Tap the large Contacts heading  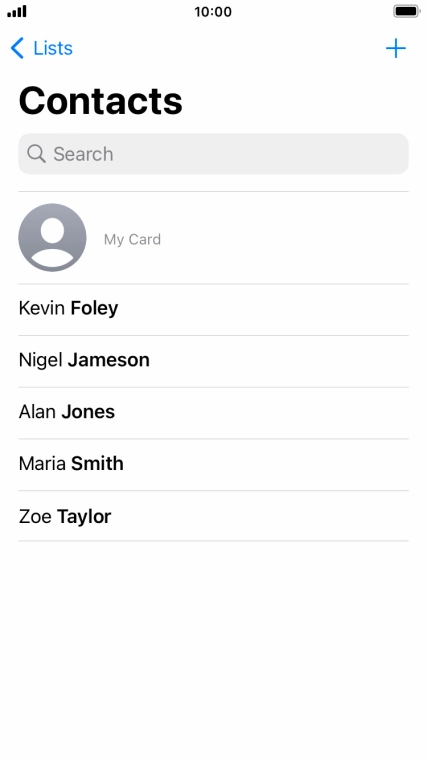[x=101, y=101]
